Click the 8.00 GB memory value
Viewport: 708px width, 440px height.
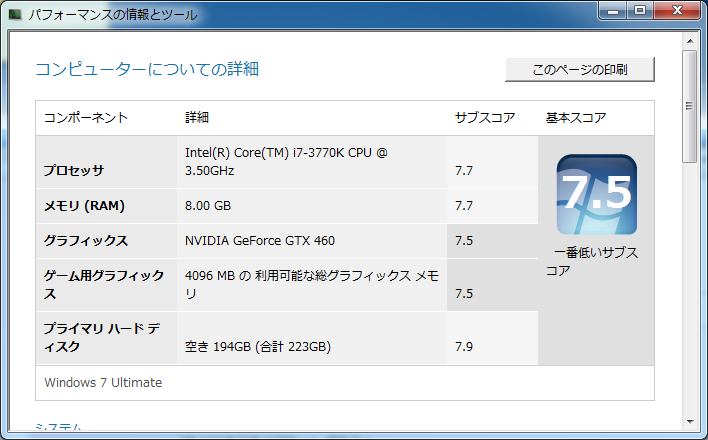pos(208,206)
